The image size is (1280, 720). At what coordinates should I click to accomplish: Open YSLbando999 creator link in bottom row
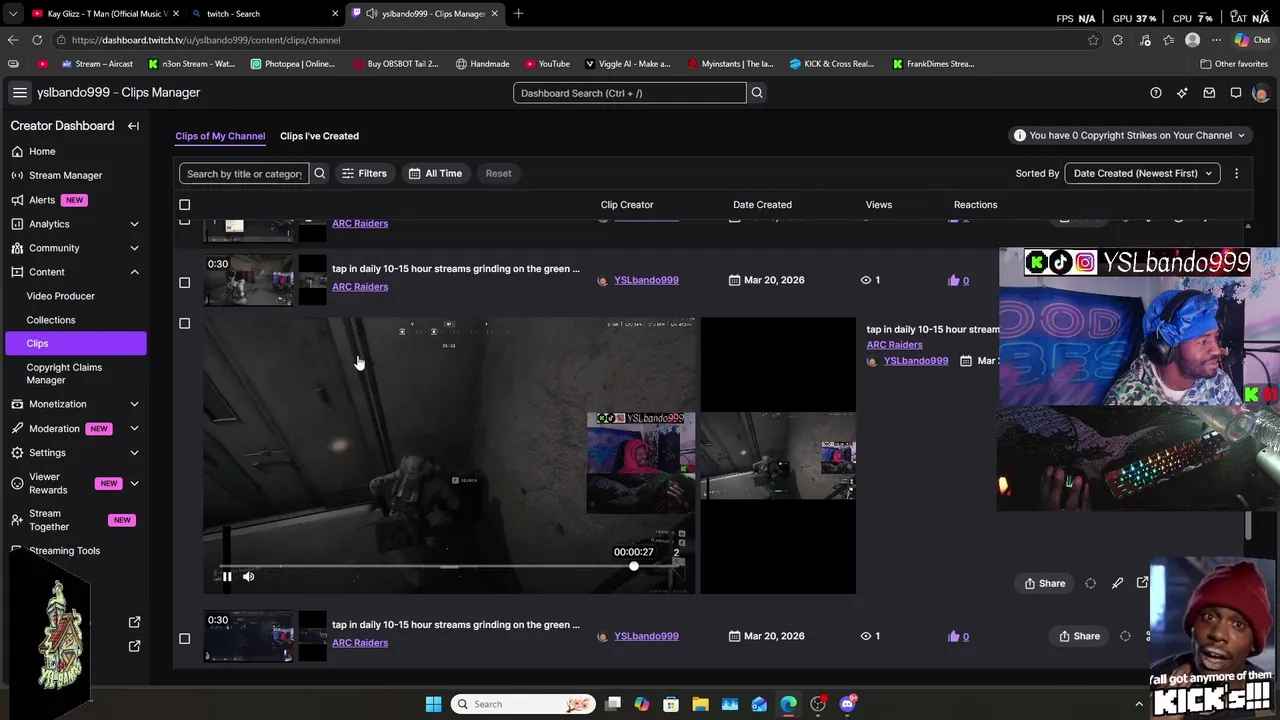[646, 636]
